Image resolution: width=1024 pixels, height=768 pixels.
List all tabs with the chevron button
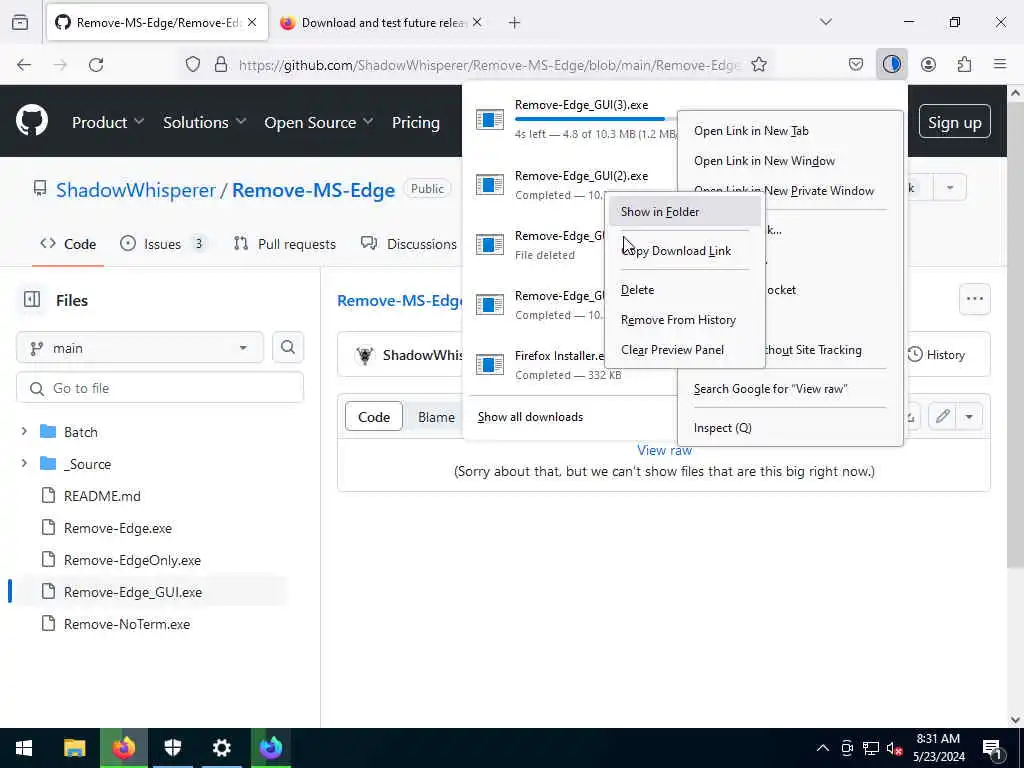(826, 22)
